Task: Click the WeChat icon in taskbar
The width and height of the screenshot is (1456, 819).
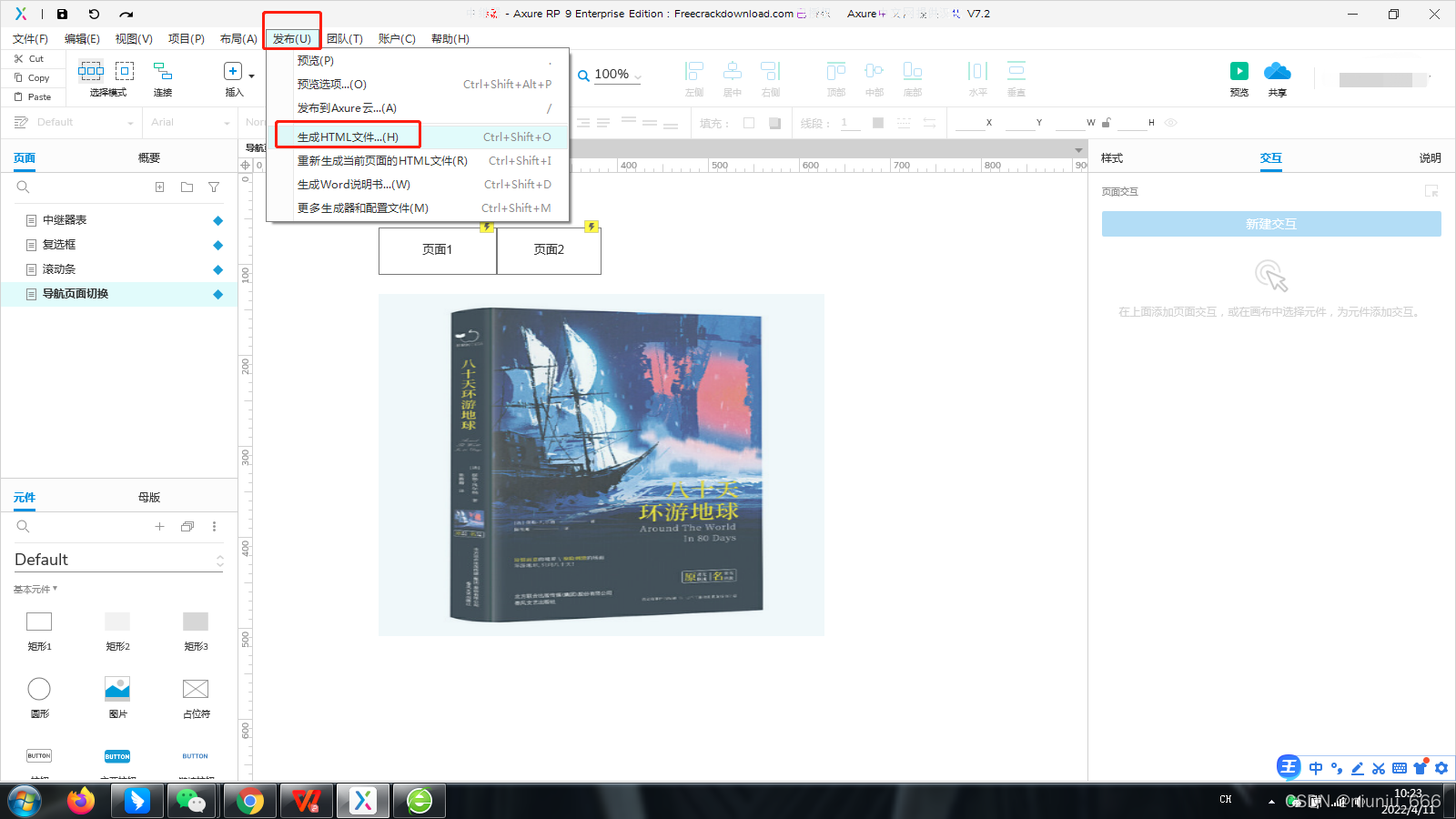Action: pos(191,801)
